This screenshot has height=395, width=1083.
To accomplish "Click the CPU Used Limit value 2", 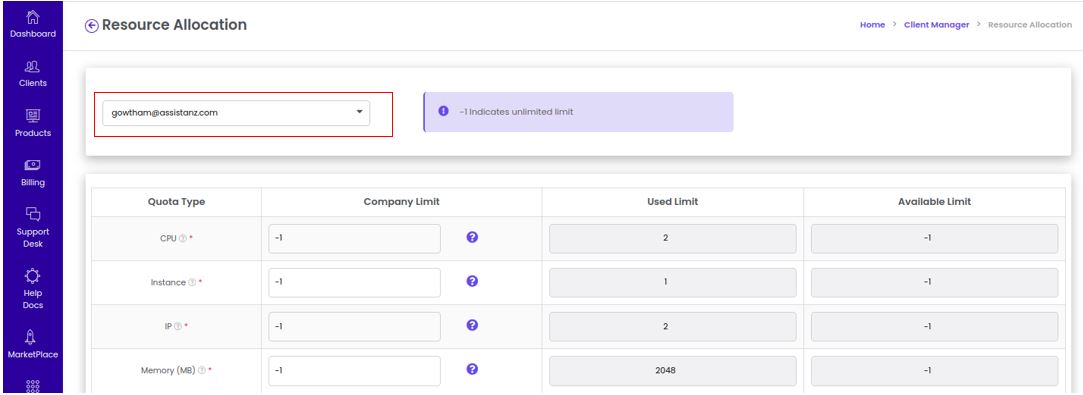I will point(673,238).
